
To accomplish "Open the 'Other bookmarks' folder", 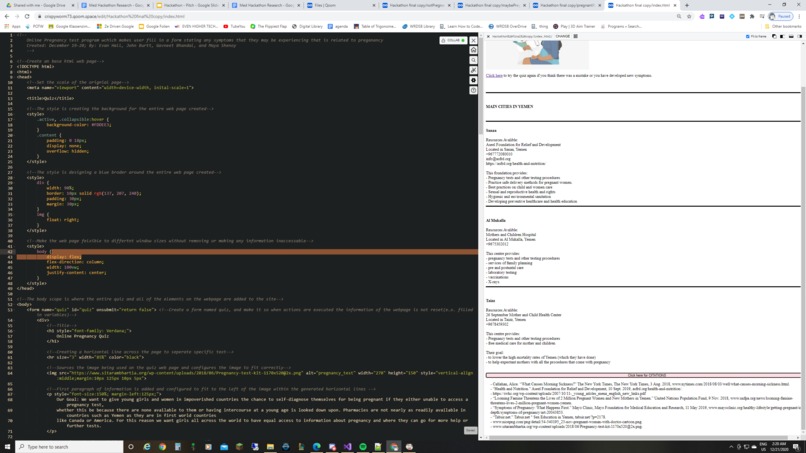I will coord(783,26).
